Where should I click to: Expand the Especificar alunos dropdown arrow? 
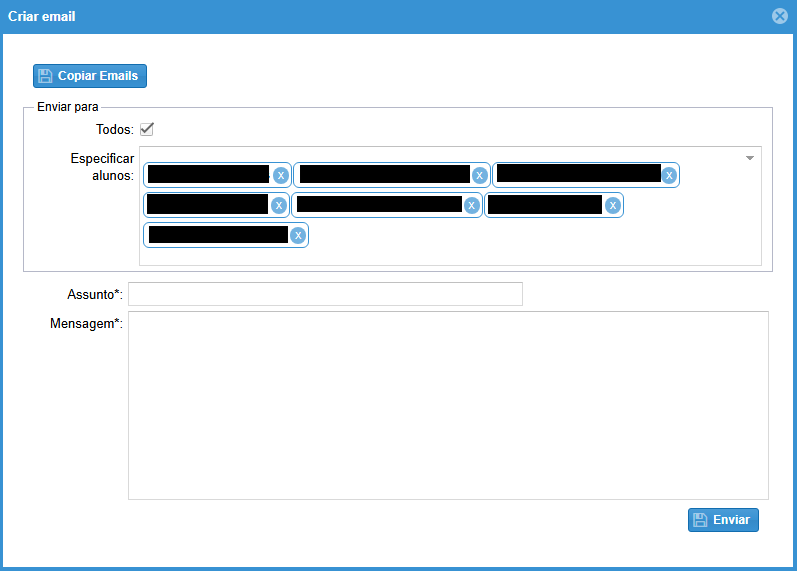[750, 158]
